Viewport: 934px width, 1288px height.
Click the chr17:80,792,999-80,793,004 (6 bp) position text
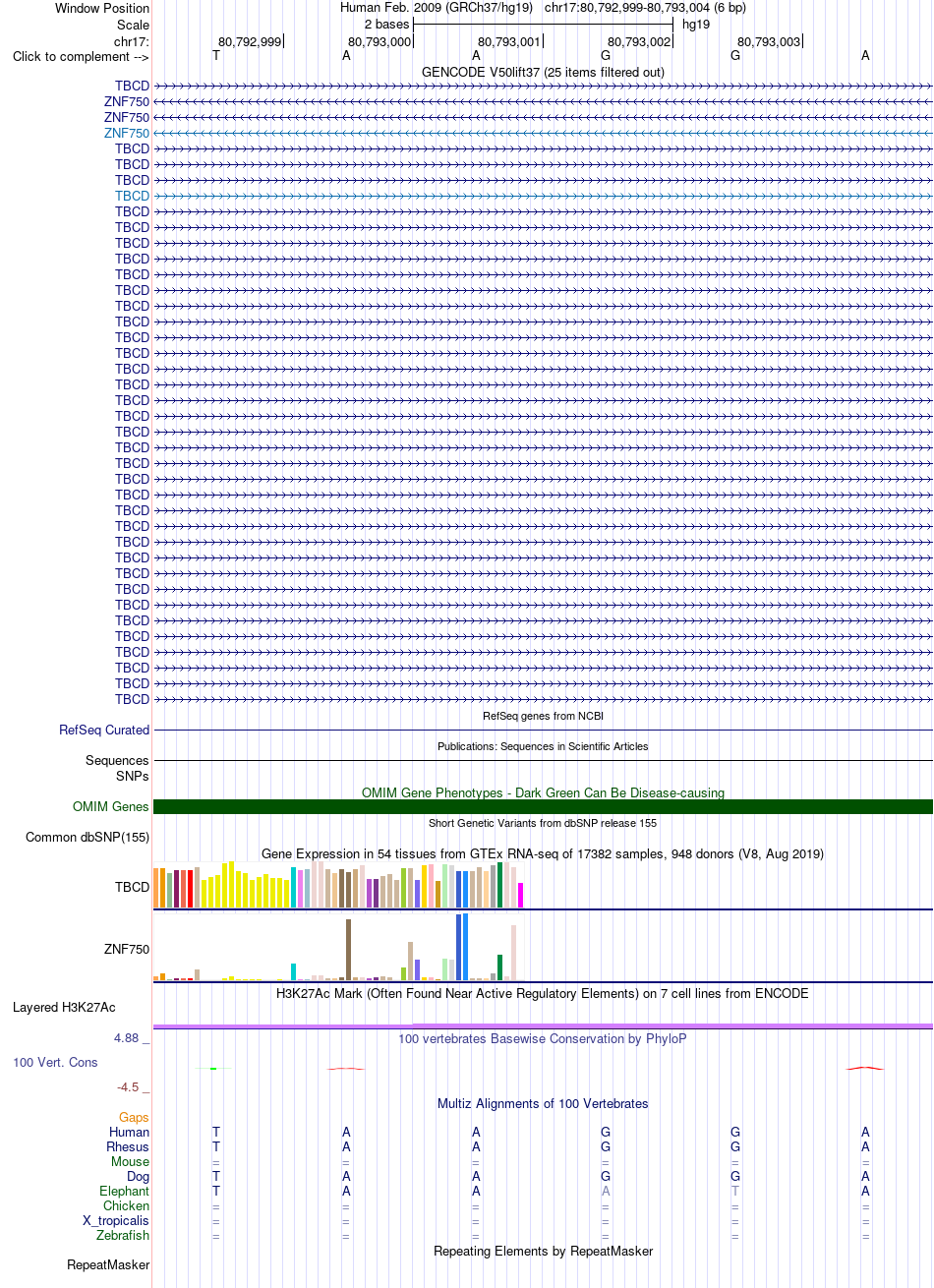[645, 8]
